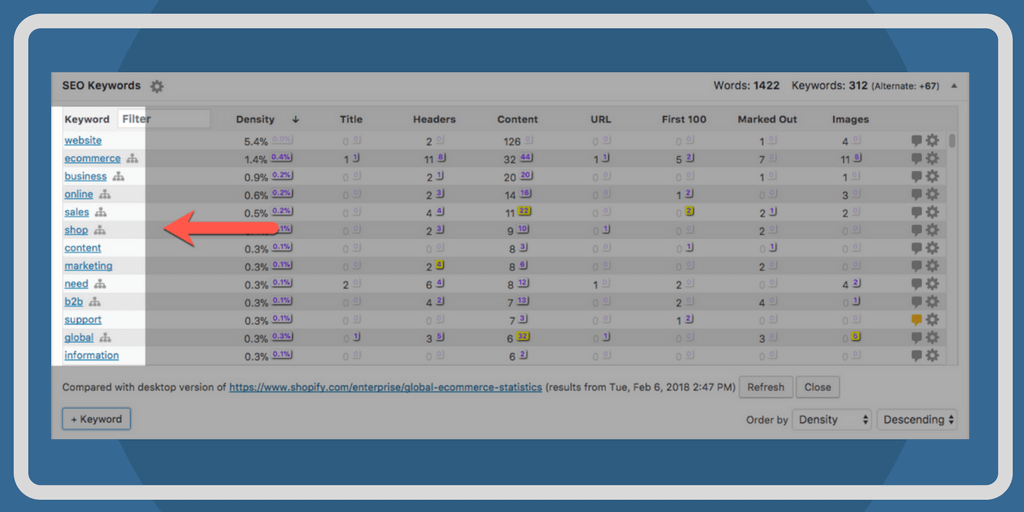Click the gear icon in ecommerce row
The height and width of the screenshot is (512, 1024).
pyautogui.click(x=932, y=159)
